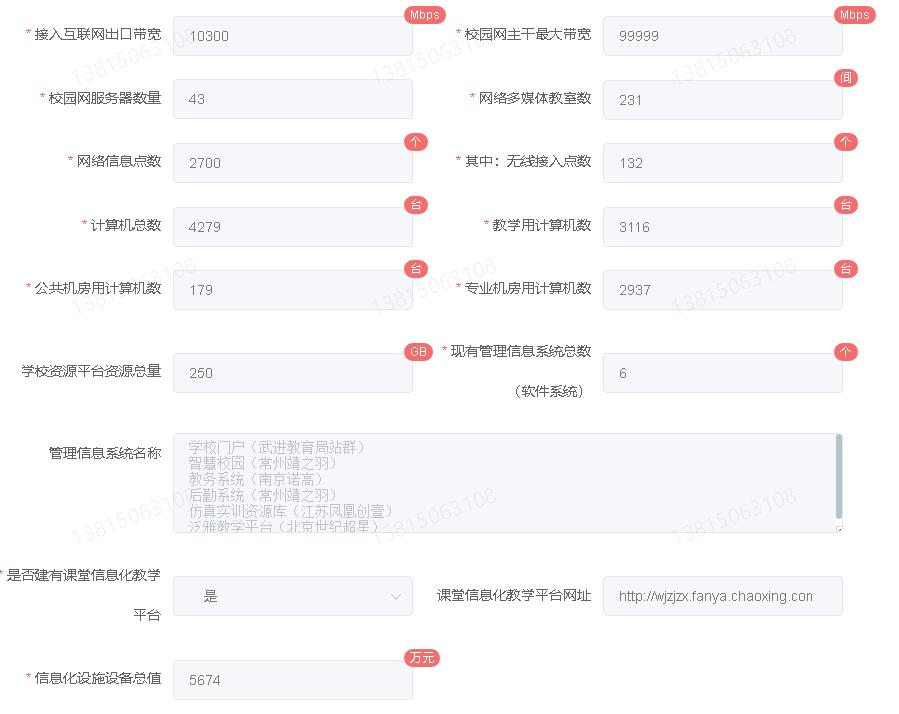Viewport: 899px width, 714px height.
Task: Click the 个 badge above 网络信息点数
Action: coord(416,142)
